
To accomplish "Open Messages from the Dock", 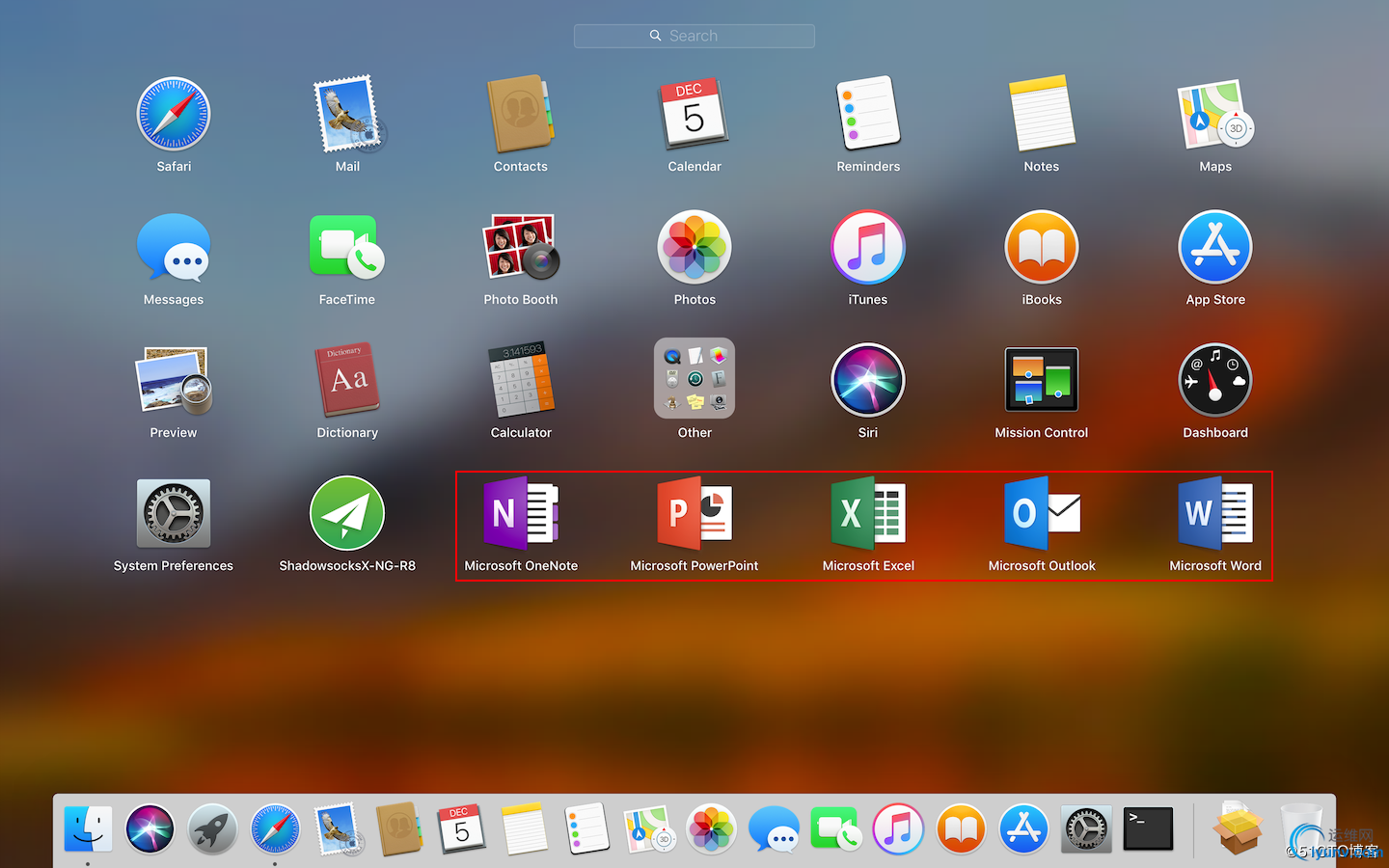I will click(774, 829).
